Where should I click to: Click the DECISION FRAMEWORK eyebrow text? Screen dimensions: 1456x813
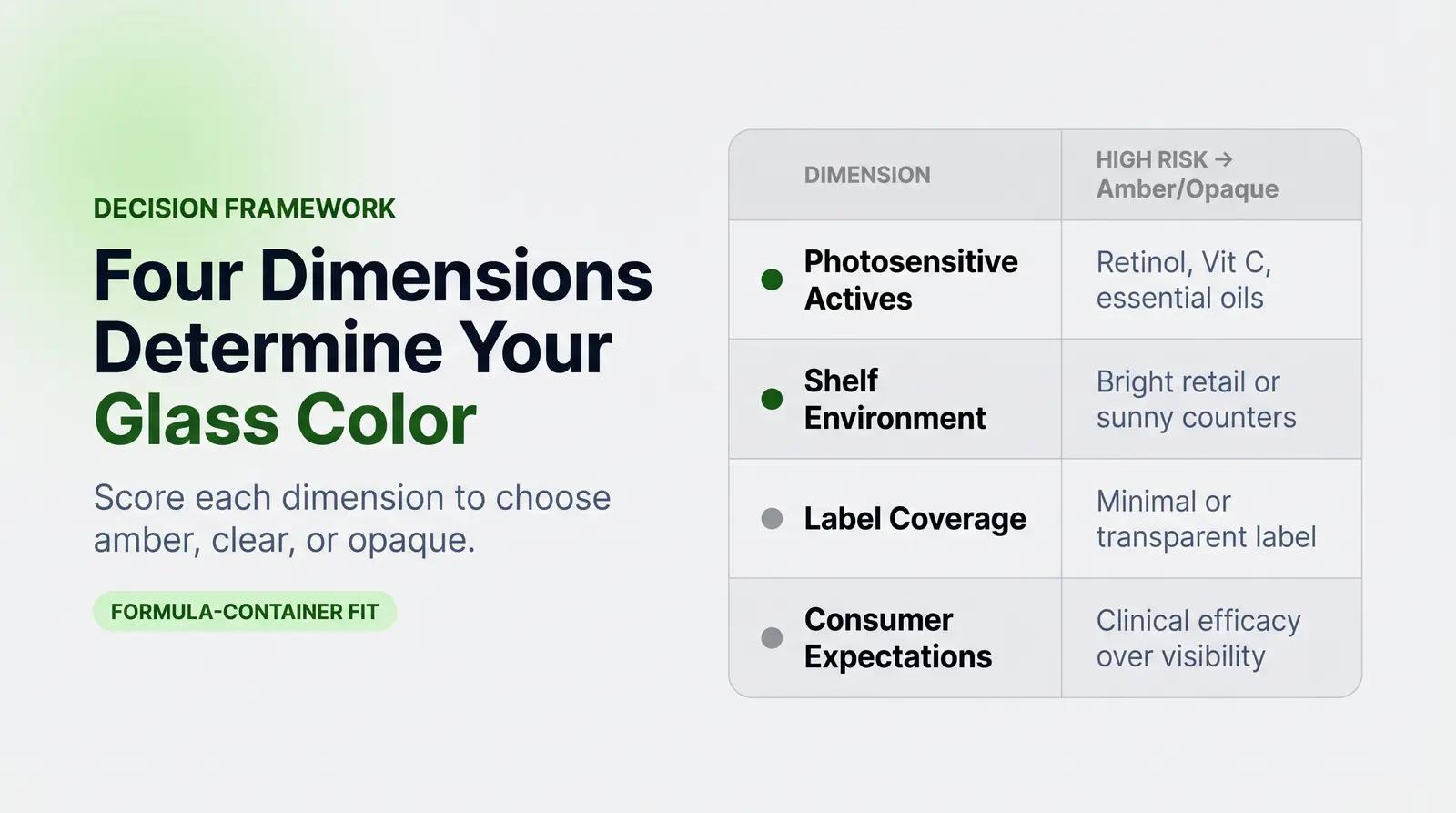tap(245, 208)
